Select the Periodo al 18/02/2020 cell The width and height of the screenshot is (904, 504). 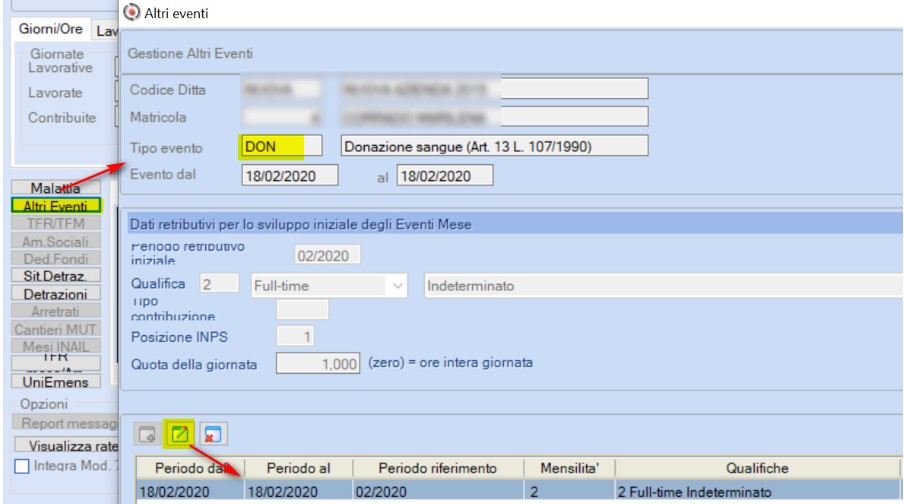[x=299, y=491]
